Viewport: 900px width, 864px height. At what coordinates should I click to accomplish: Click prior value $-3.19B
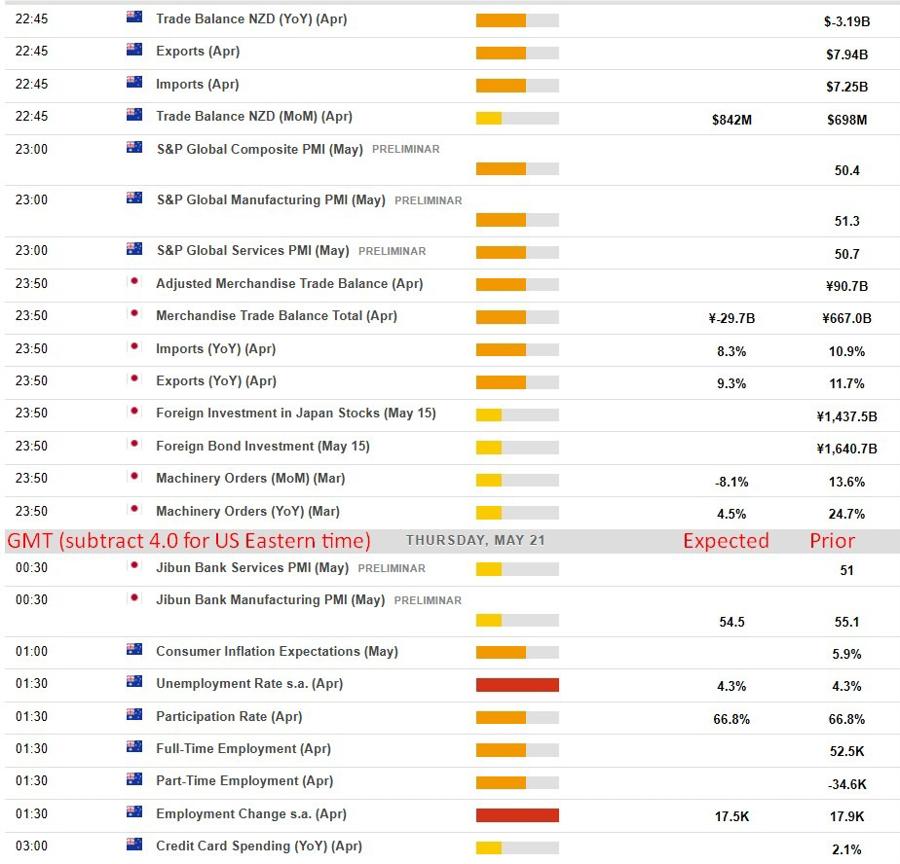coord(847,22)
